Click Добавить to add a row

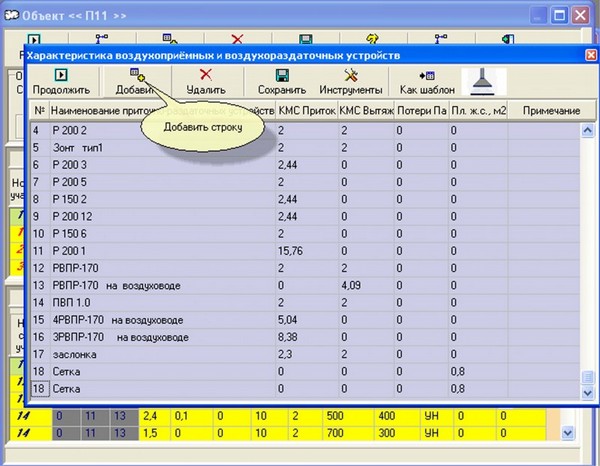click(135, 81)
